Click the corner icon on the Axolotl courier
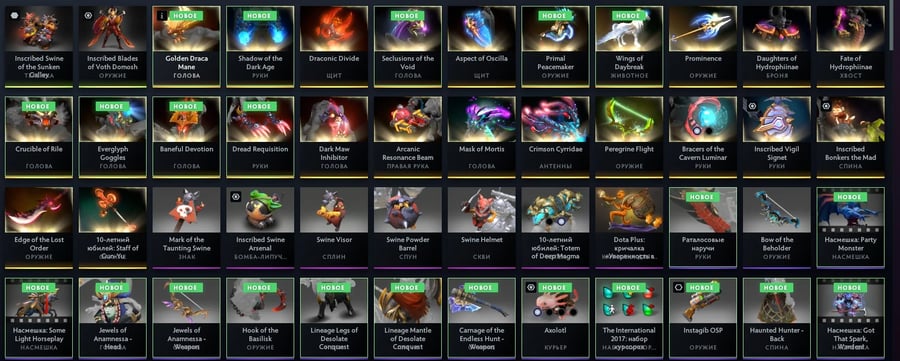This screenshot has height=361, width=900. pos(531,288)
